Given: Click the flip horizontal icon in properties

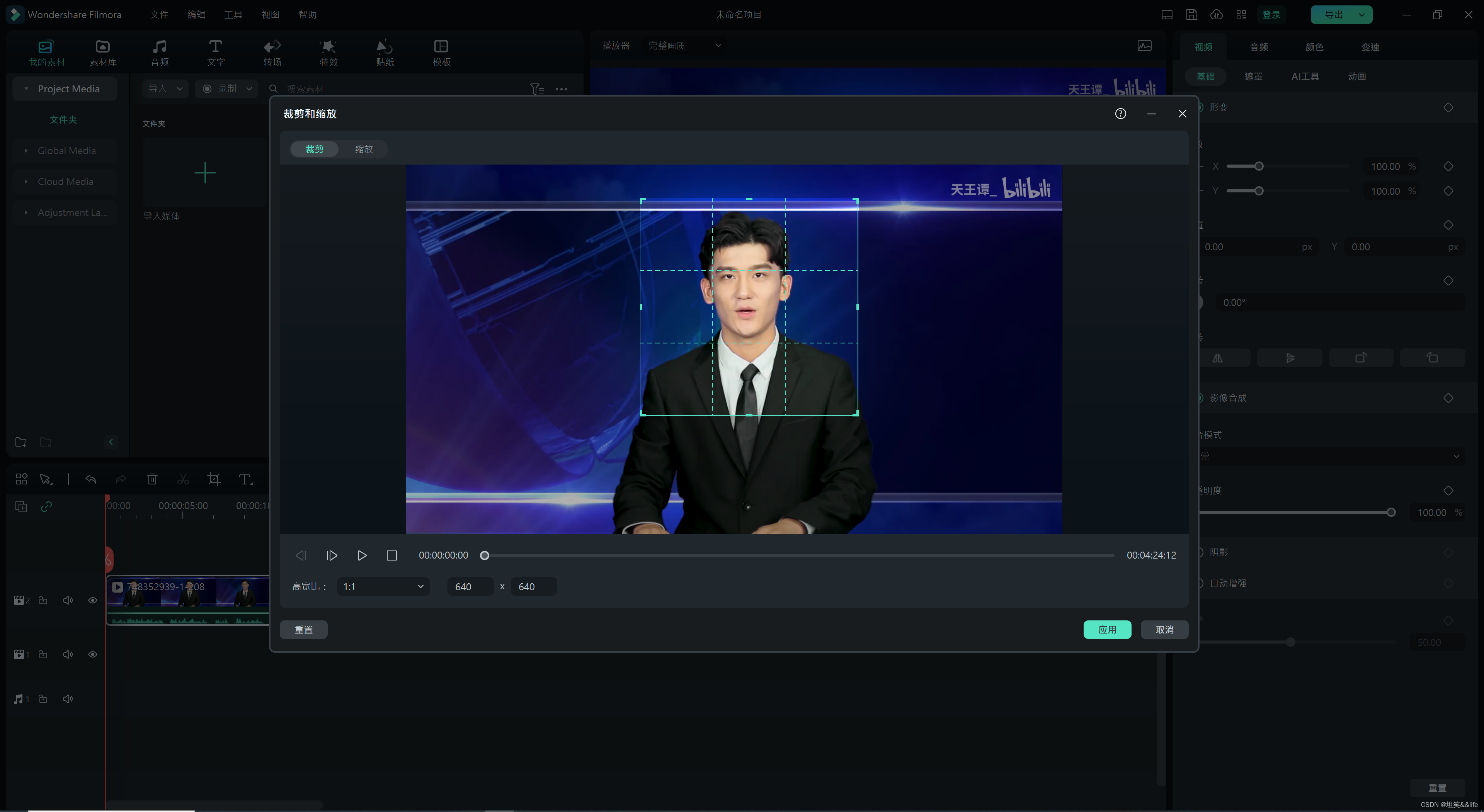Looking at the screenshot, I should pyautogui.click(x=1217, y=358).
